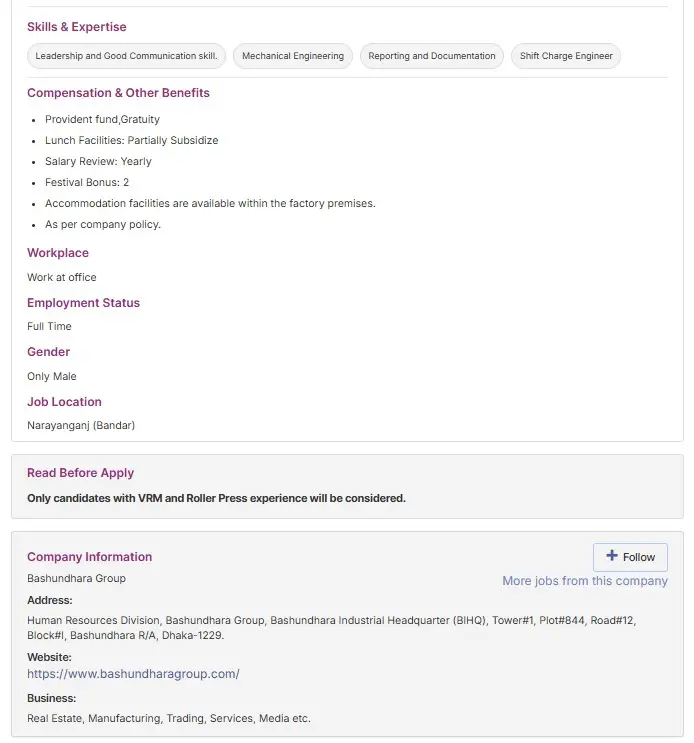Screen dimensions: 694x743
Task: Click the Job Location heading
Action: tap(64, 402)
